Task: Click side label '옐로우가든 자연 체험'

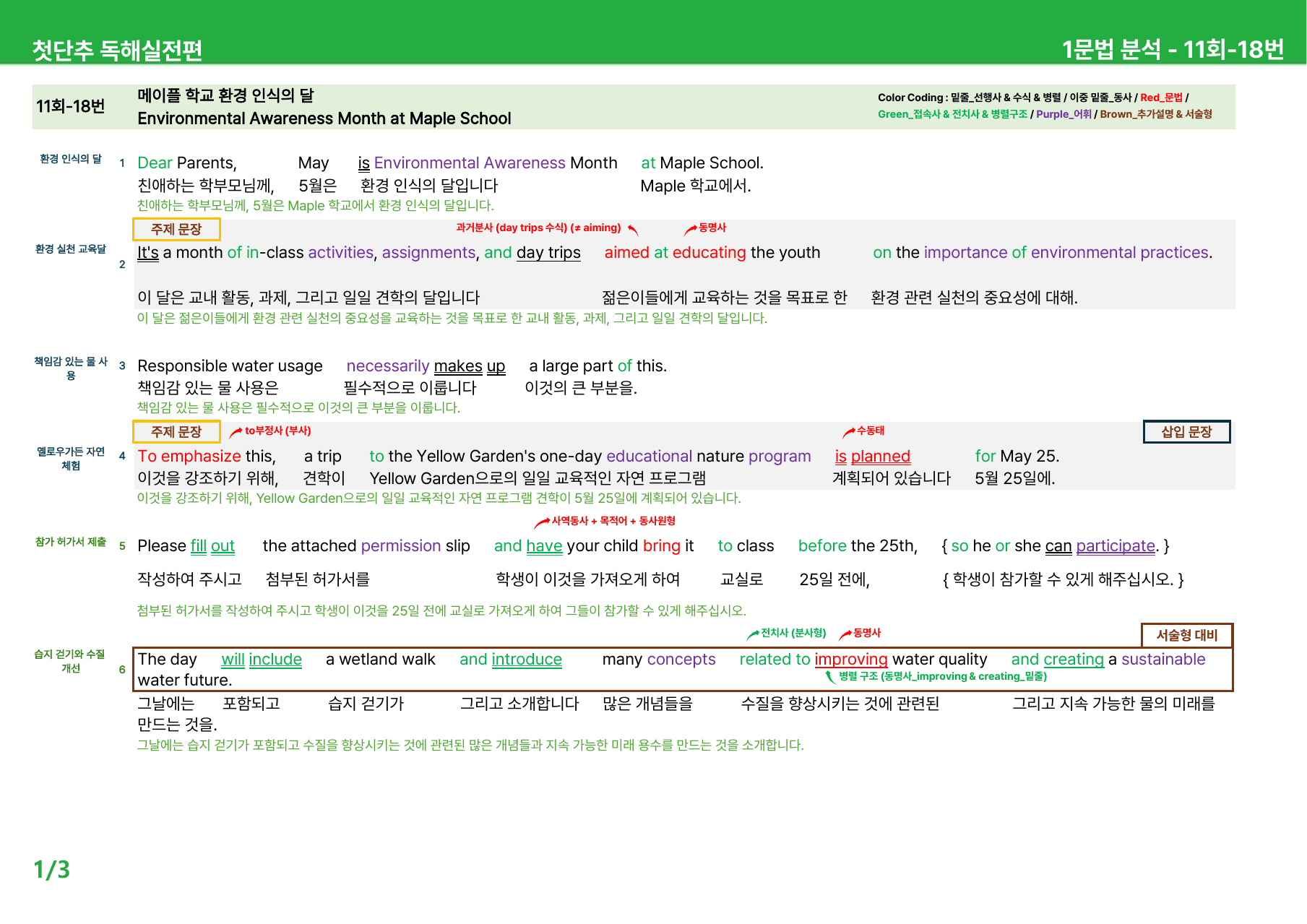Action: point(71,459)
